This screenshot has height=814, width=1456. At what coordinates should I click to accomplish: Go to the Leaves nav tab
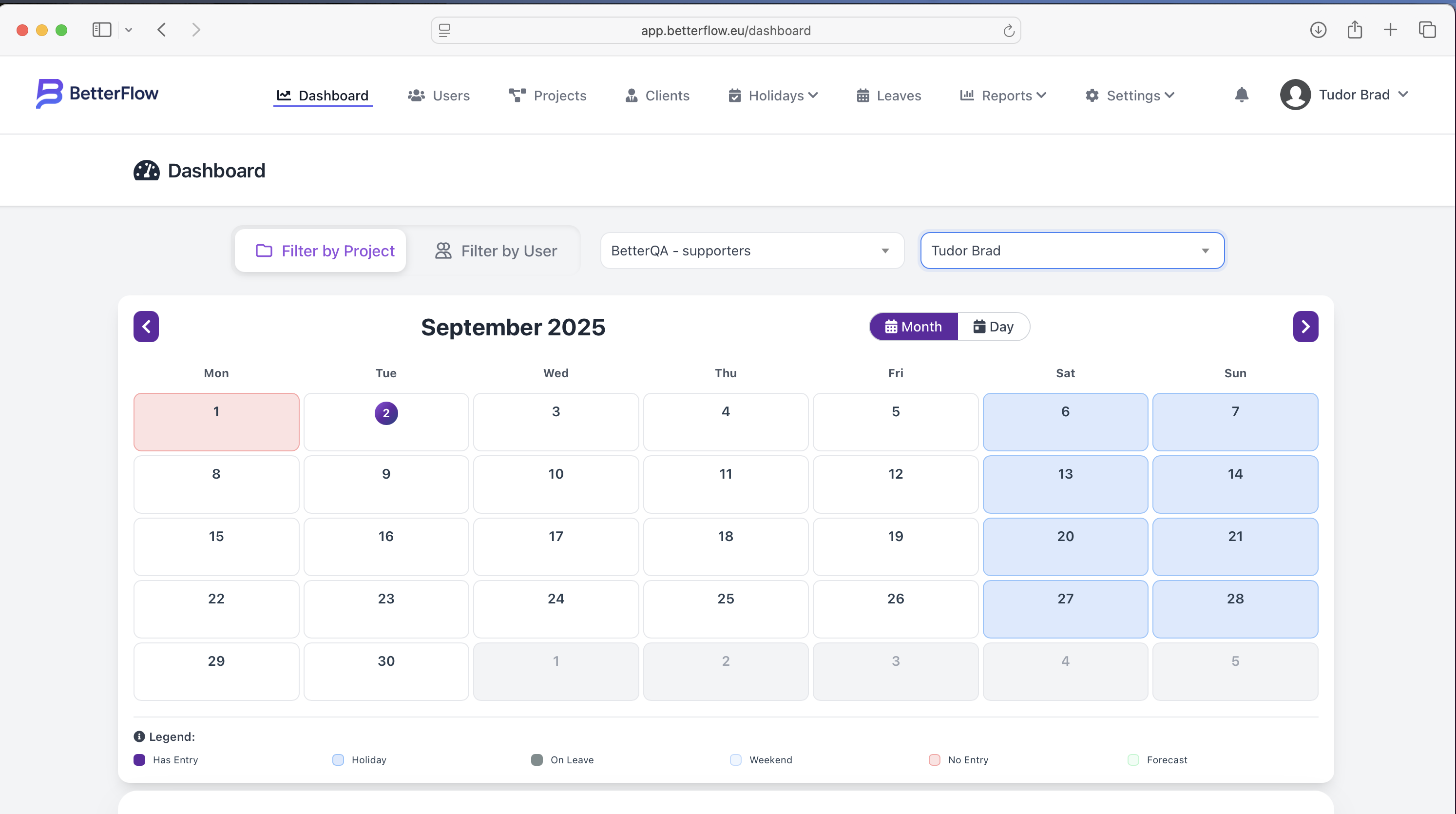click(888, 96)
